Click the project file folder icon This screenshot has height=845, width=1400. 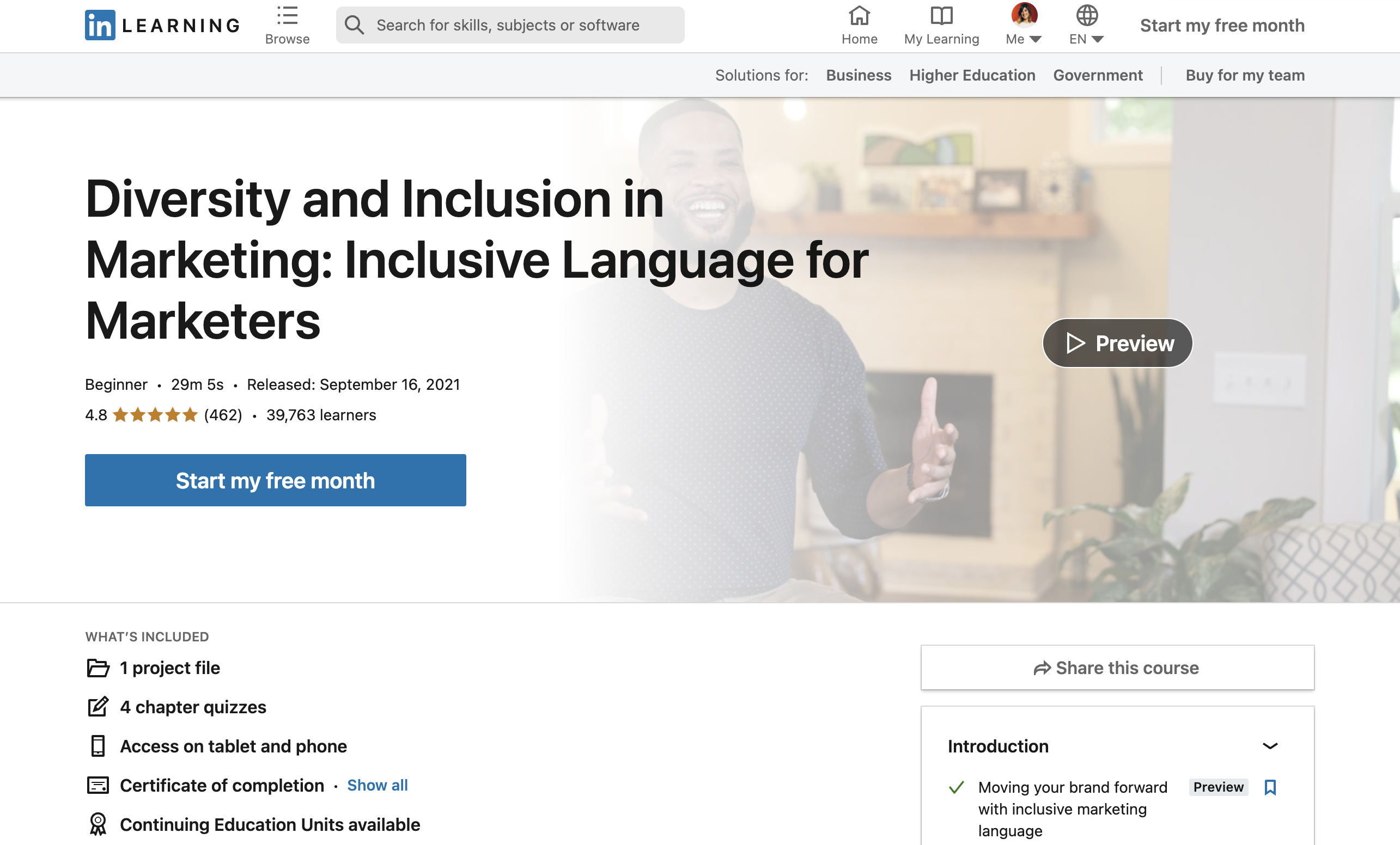tap(98, 669)
